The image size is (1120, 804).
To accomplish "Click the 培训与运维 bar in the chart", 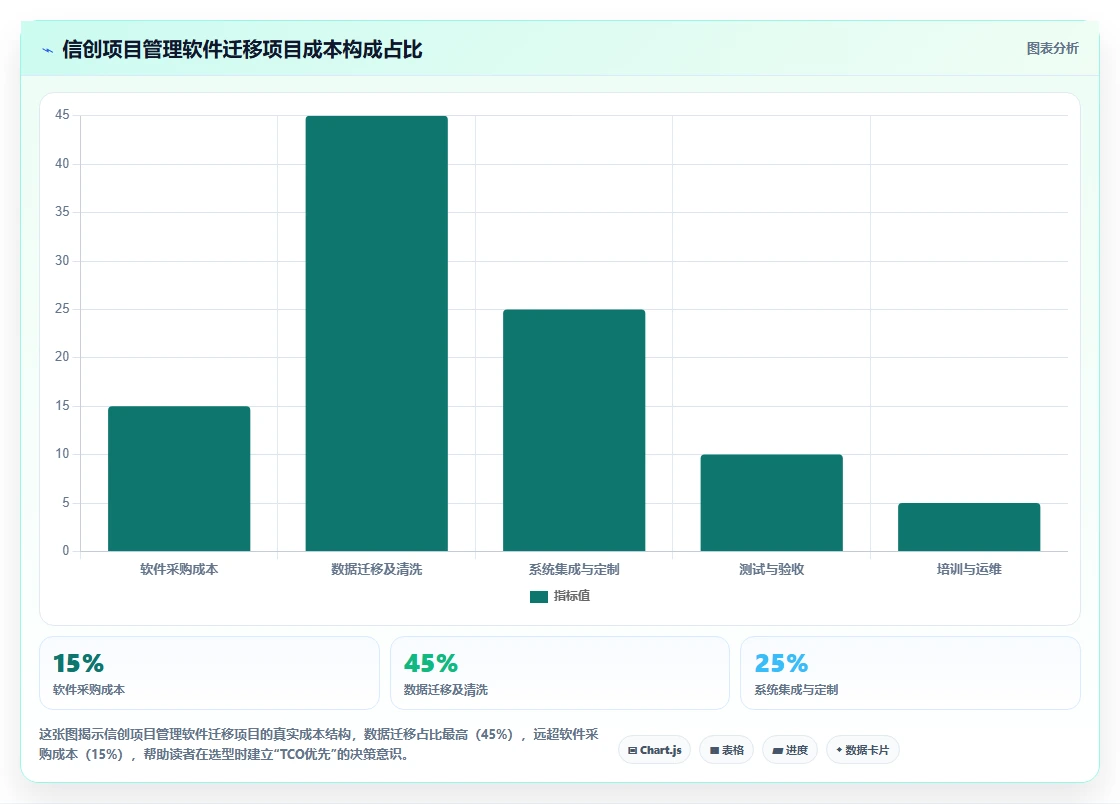I will 969,527.
